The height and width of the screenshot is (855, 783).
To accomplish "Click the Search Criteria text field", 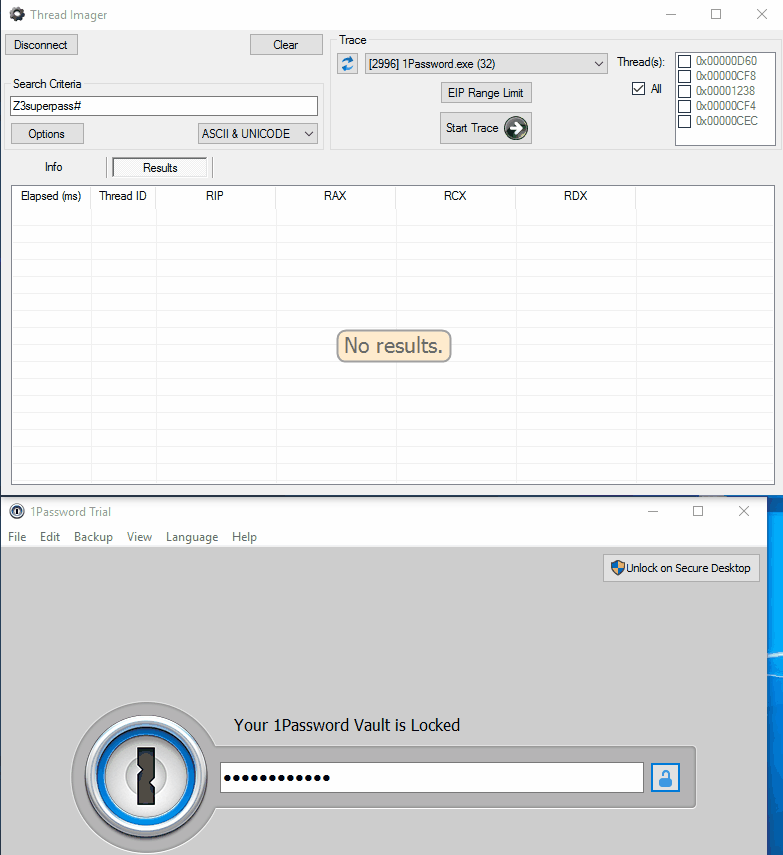I will coord(164,106).
